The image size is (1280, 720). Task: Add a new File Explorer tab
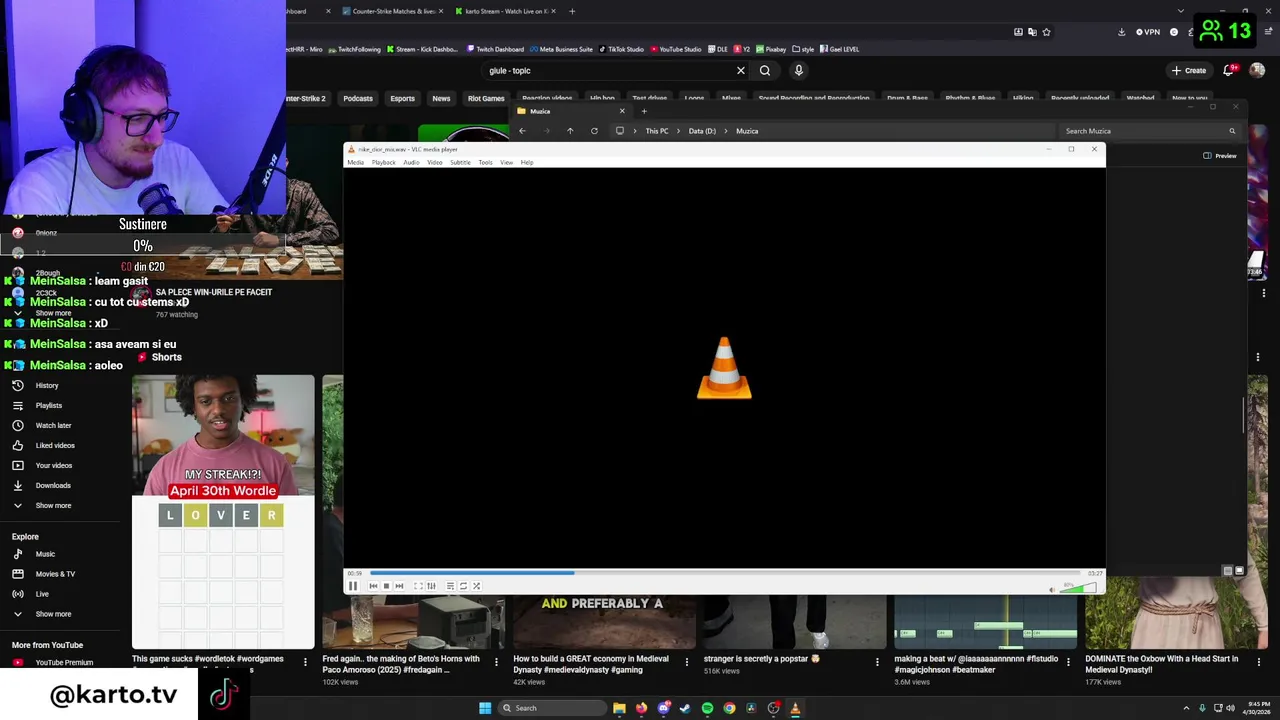pos(644,111)
